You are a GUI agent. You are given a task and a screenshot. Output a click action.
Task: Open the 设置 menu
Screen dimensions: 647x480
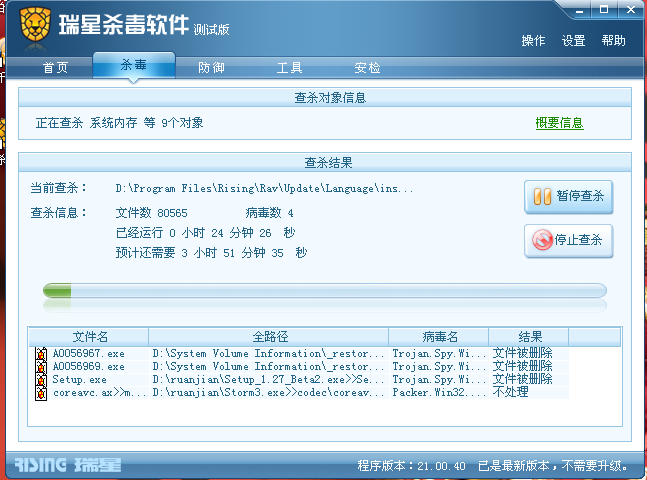(574, 40)
